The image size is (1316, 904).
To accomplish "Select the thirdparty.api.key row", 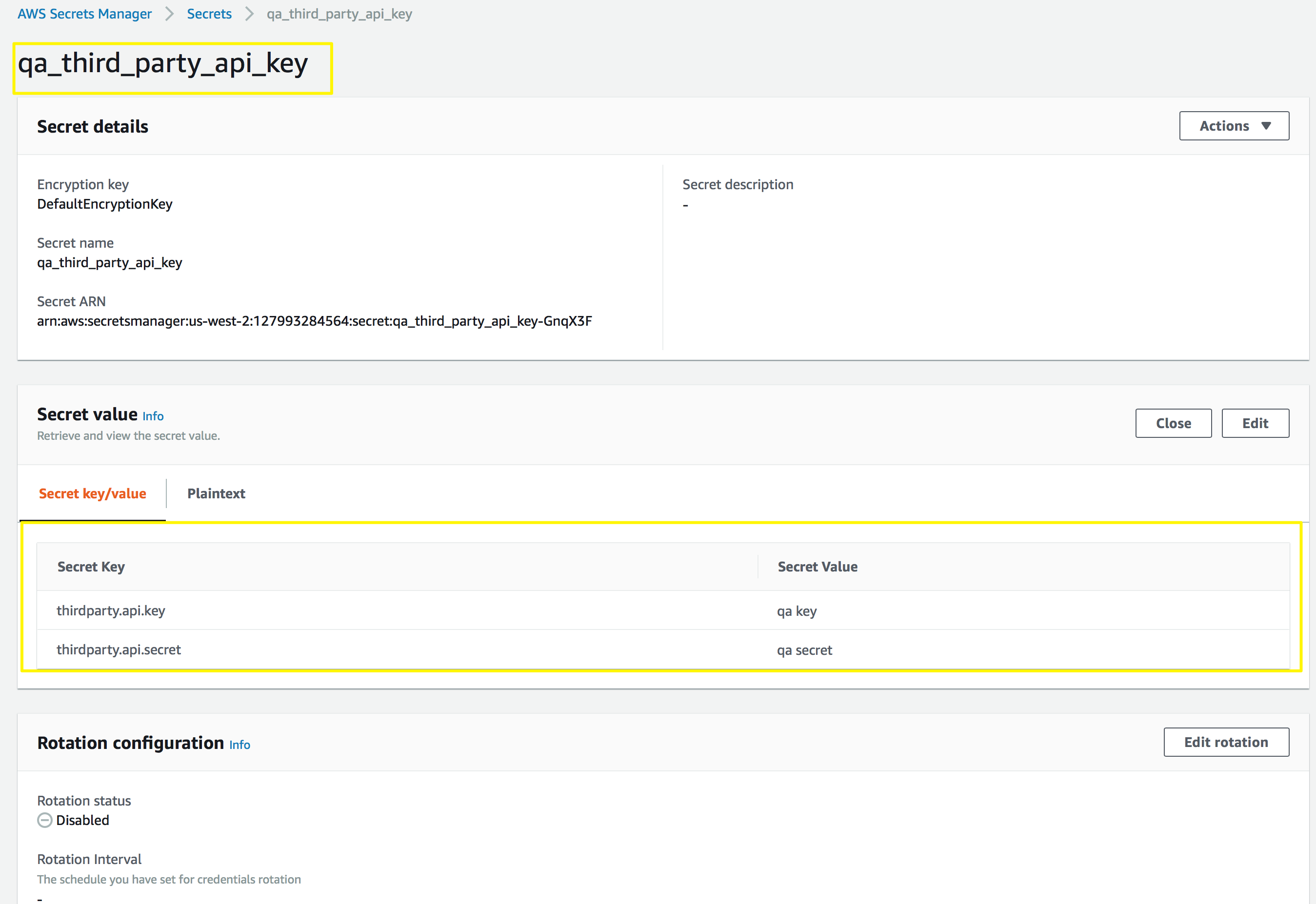I will [x=110, y=610].
